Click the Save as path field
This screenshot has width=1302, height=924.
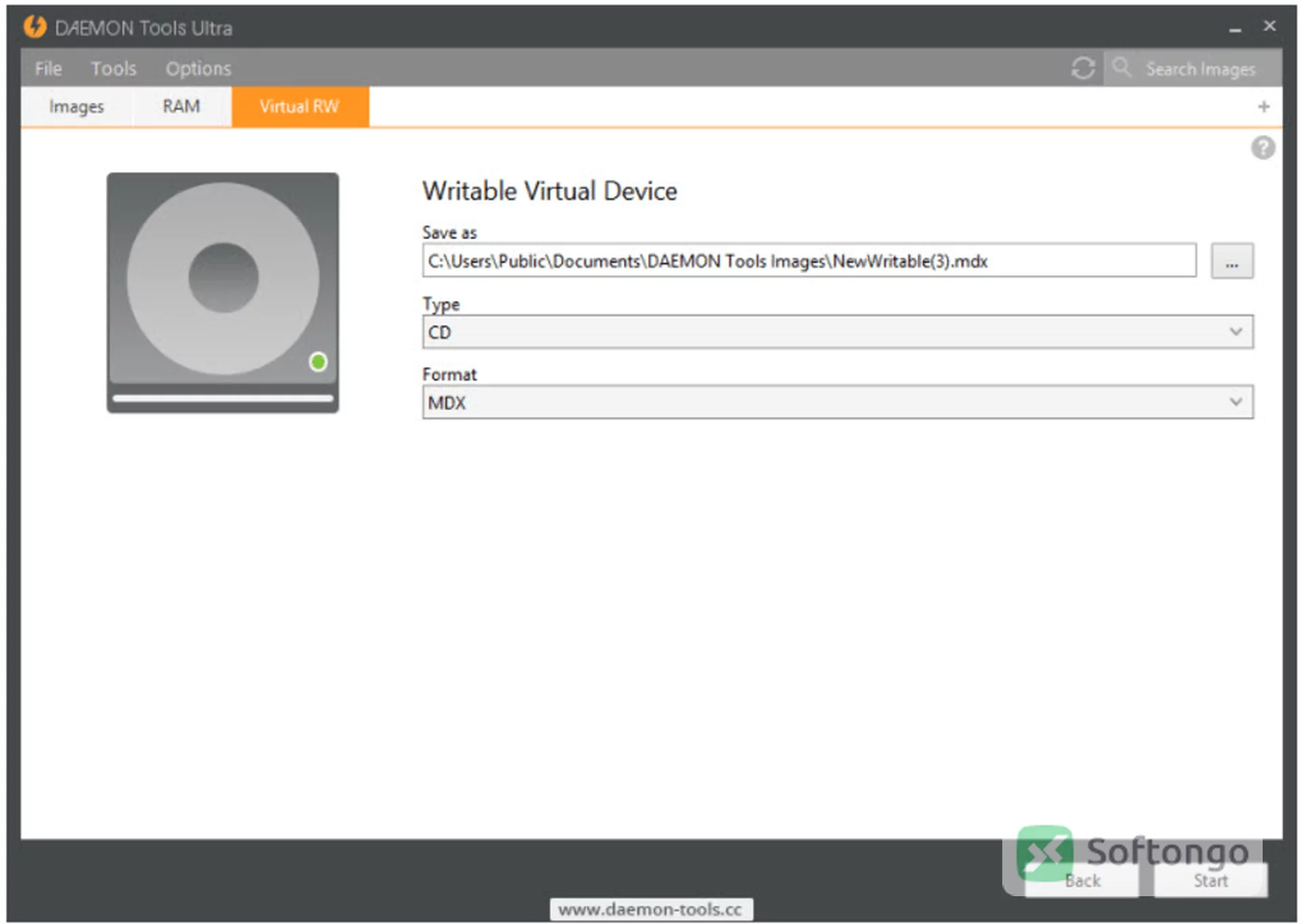809,261
